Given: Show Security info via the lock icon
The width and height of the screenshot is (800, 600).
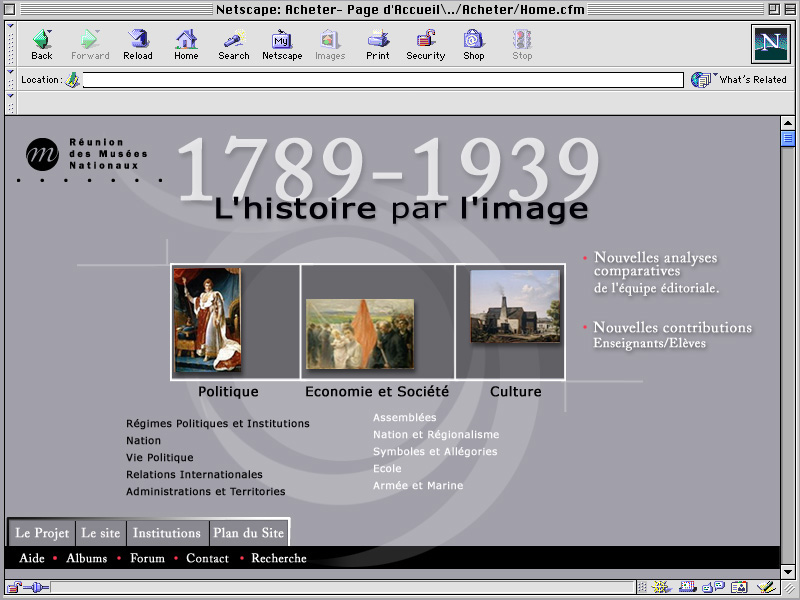Looking at the screenshot, I should click(425, 44).
